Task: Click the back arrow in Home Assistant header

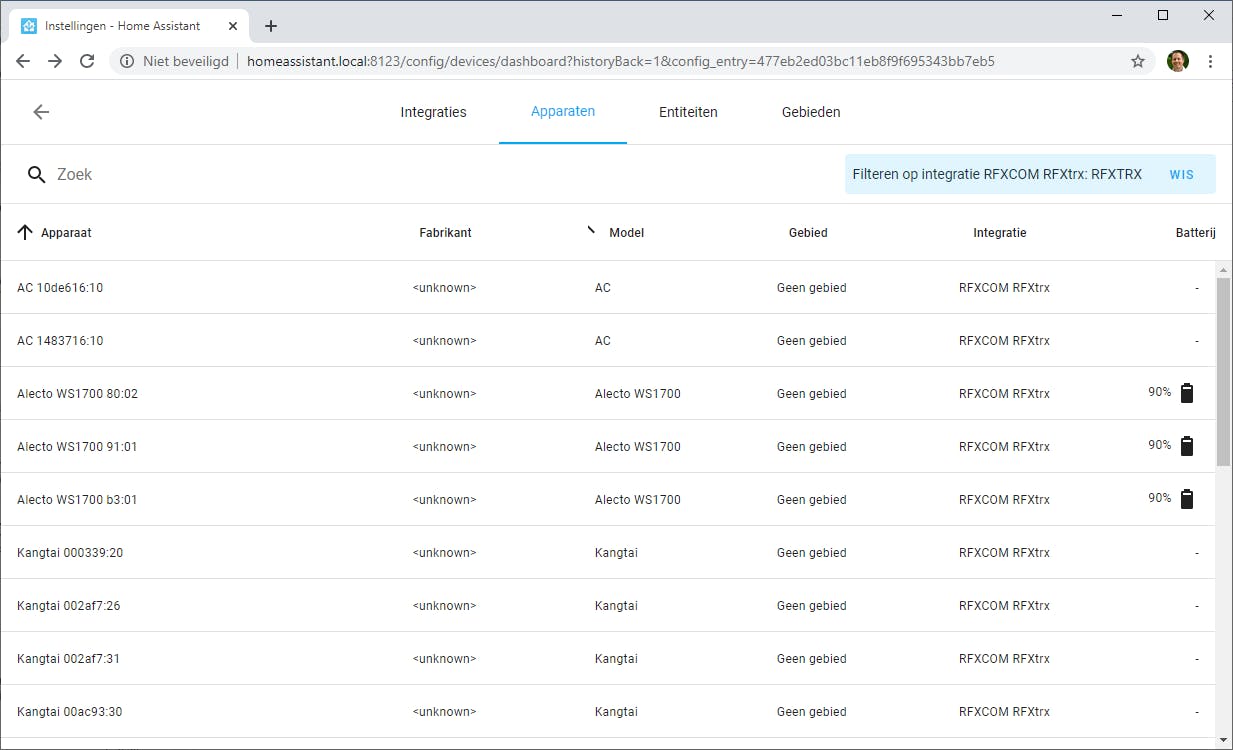Action: tap(41, 112)
